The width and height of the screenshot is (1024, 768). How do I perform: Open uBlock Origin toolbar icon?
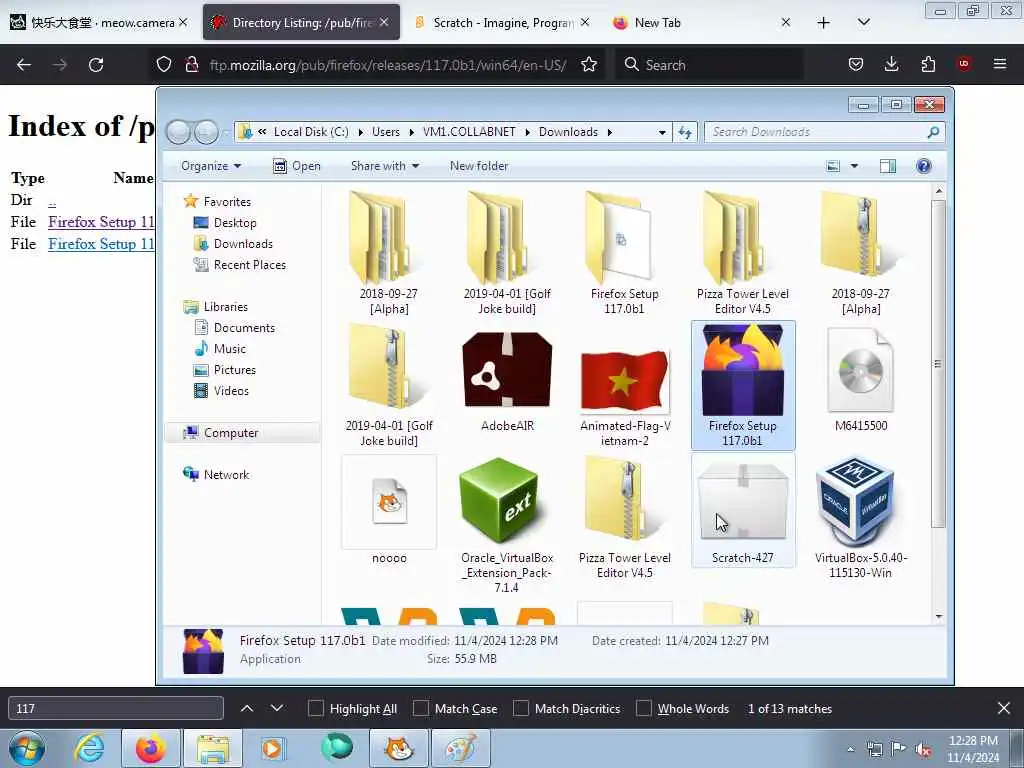tap(964, 64)
